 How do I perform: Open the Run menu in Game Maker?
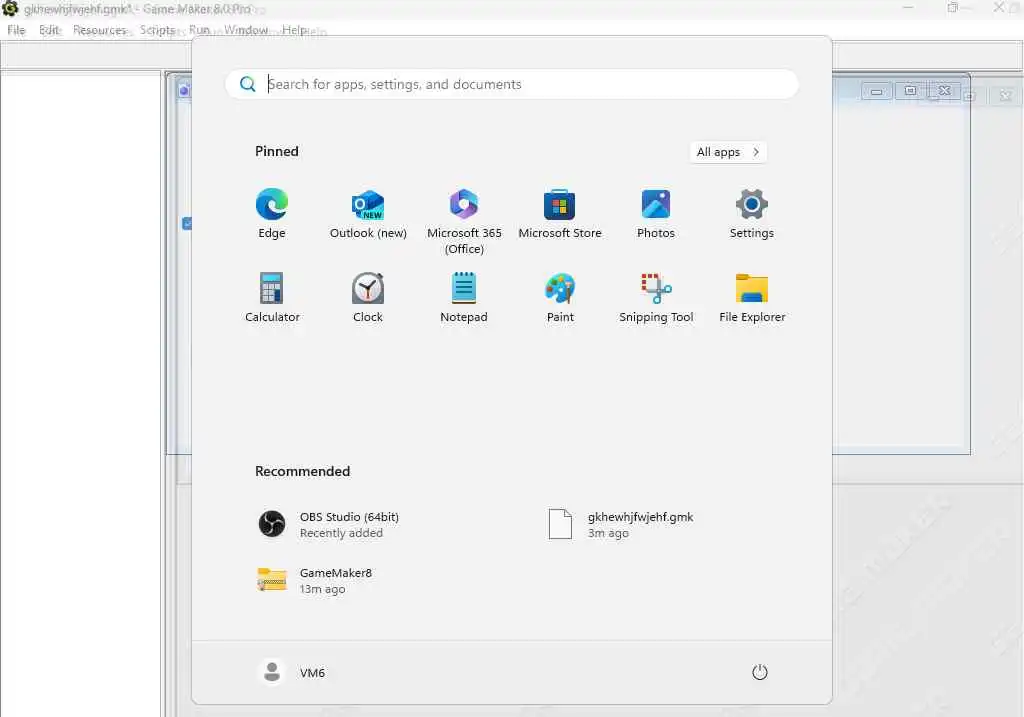click(199, 30)
